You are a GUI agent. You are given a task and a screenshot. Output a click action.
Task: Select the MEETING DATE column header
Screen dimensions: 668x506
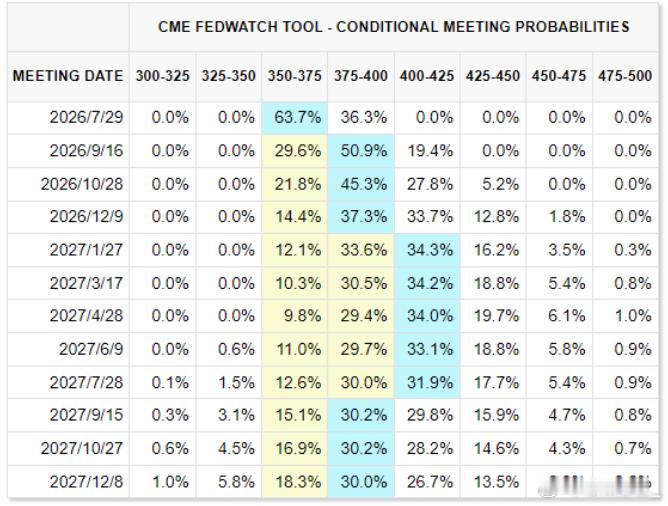coord(68,76)
